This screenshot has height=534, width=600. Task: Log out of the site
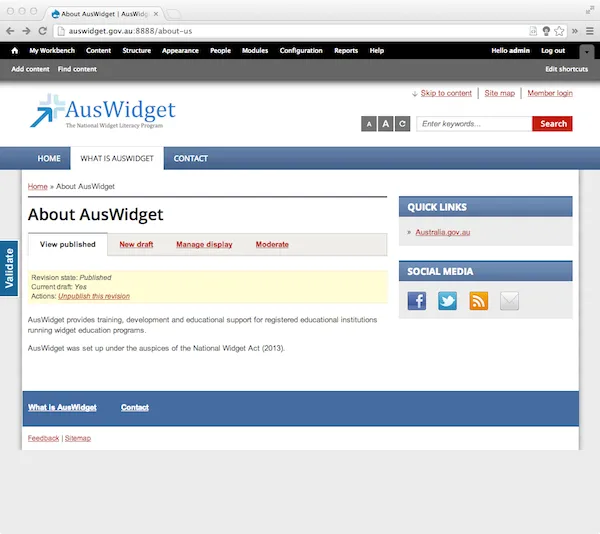point(553,50)
